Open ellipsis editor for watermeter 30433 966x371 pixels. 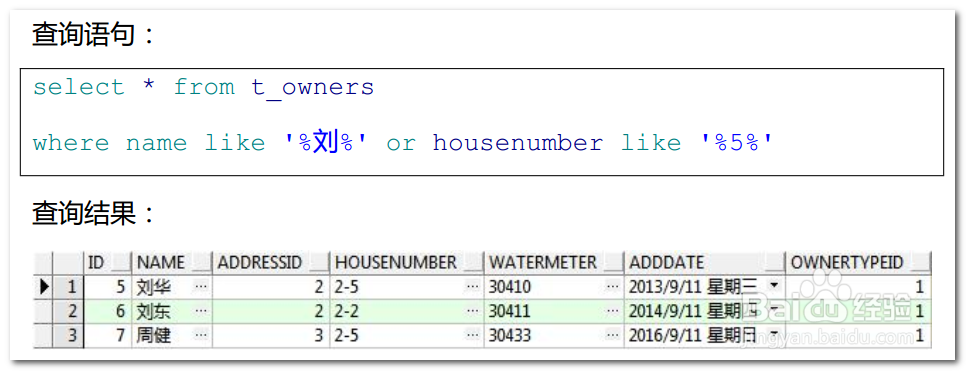point(612,336)
